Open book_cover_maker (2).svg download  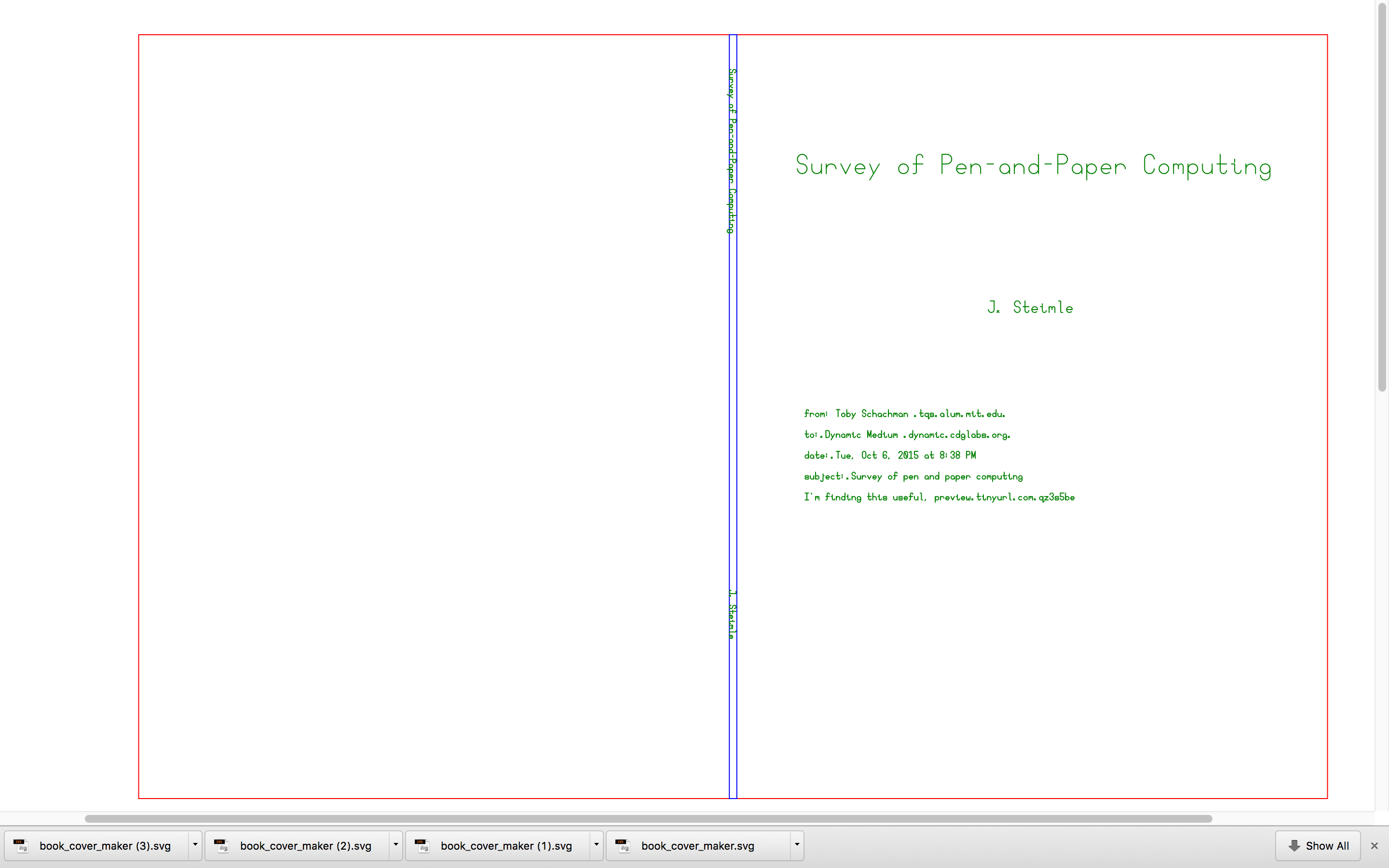click(x=297, y=846)
